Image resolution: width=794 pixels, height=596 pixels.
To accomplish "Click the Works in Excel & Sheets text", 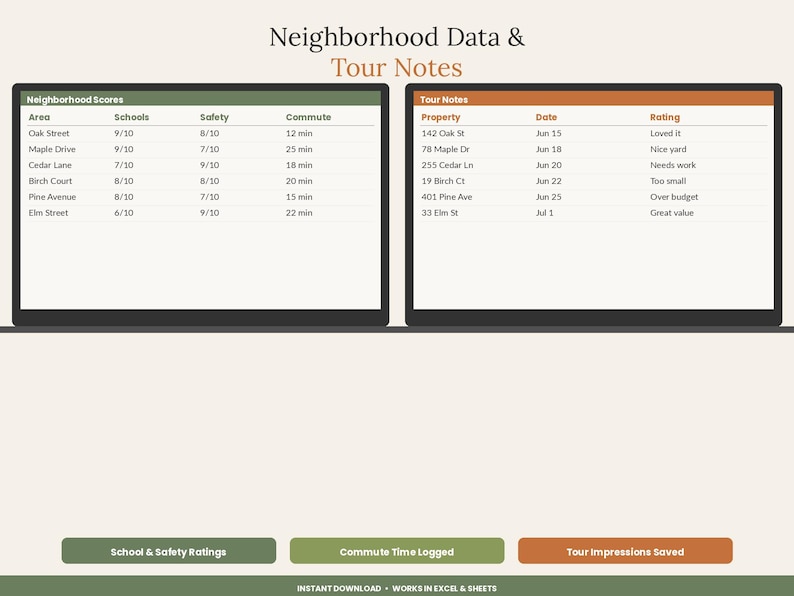I will (x=445, y=588).
